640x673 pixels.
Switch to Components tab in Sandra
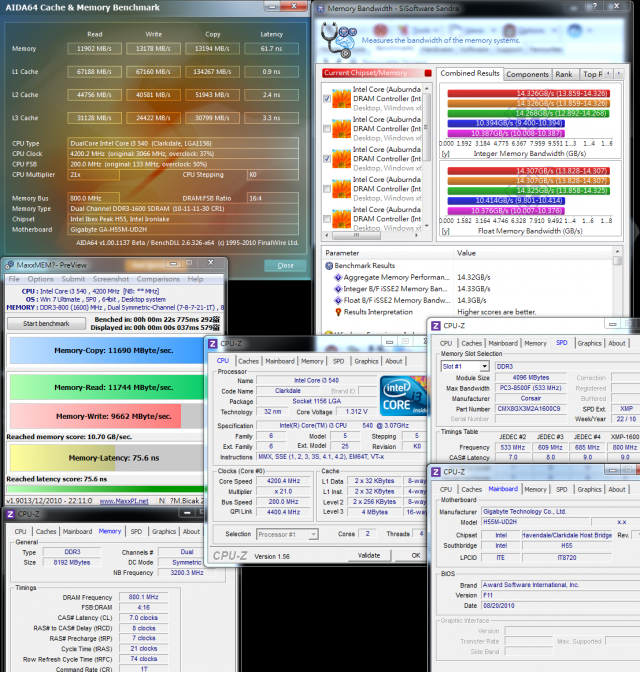[527, 74]
